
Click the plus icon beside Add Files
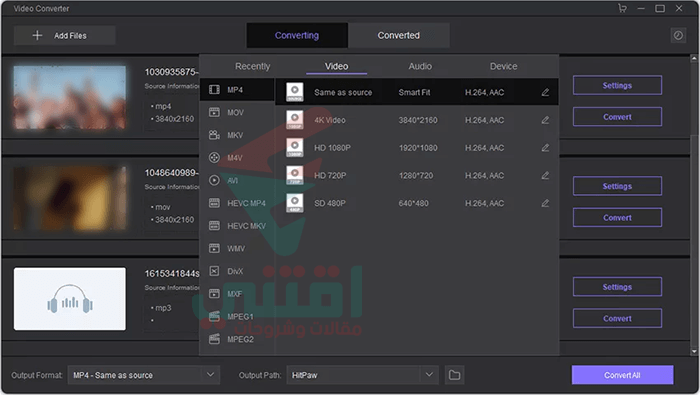click(37, 35)
